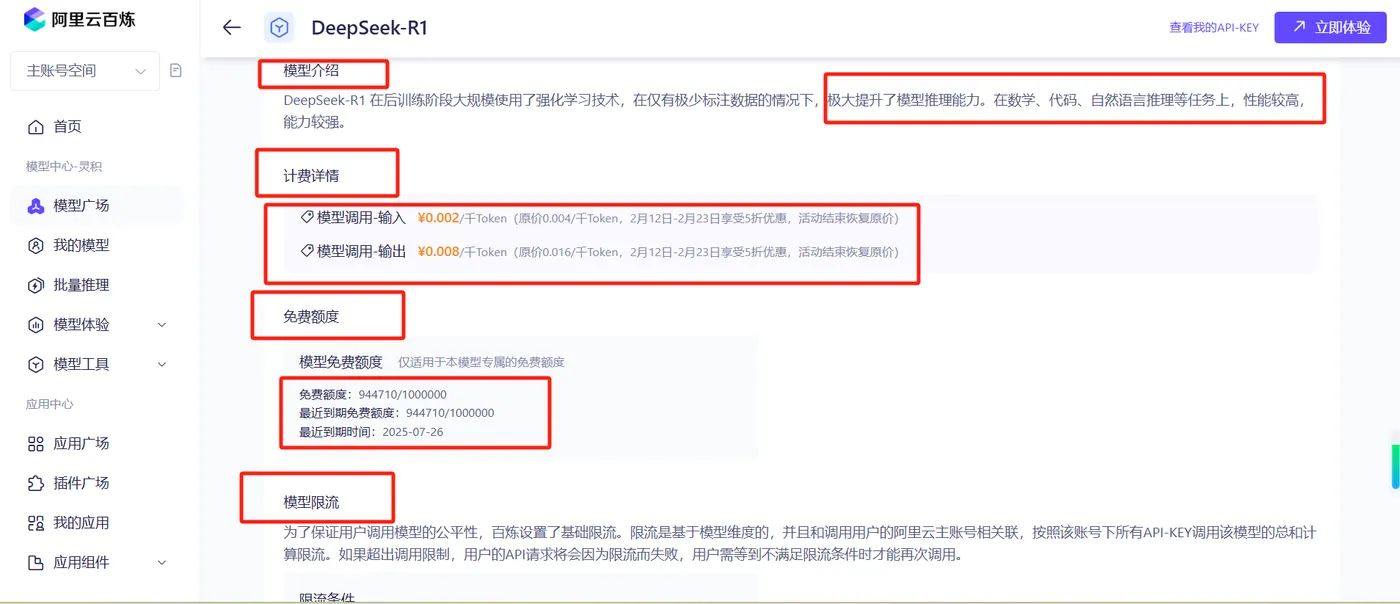Click the My Models (我的模型) icon
The width and height of the screenshot is (1400, 604).
[36, 246]
